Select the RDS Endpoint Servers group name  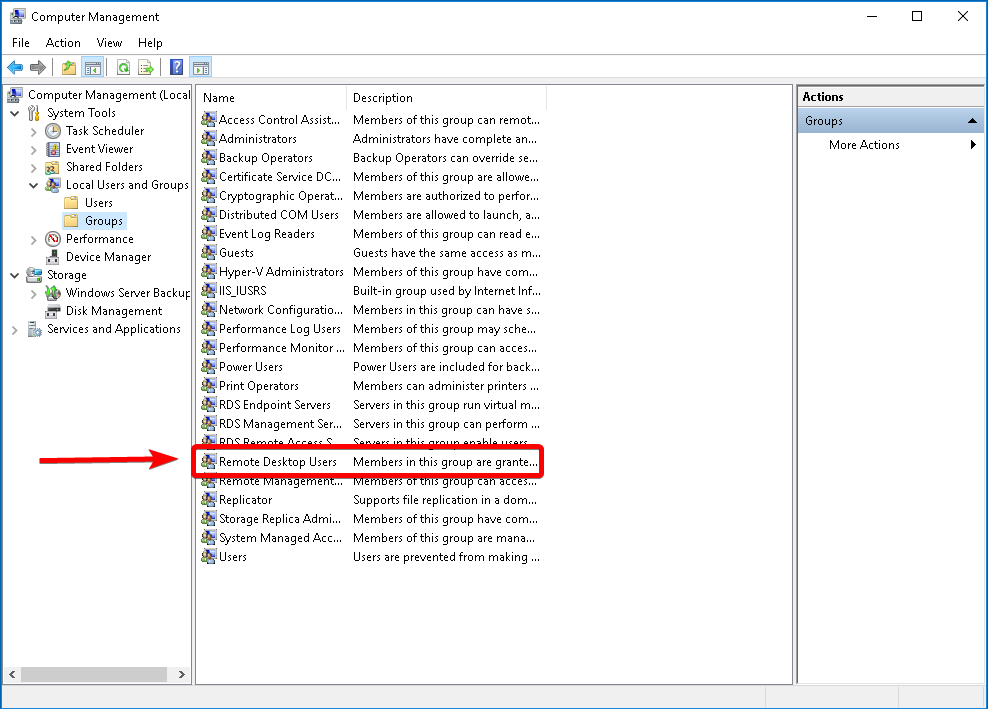[275, 405]
